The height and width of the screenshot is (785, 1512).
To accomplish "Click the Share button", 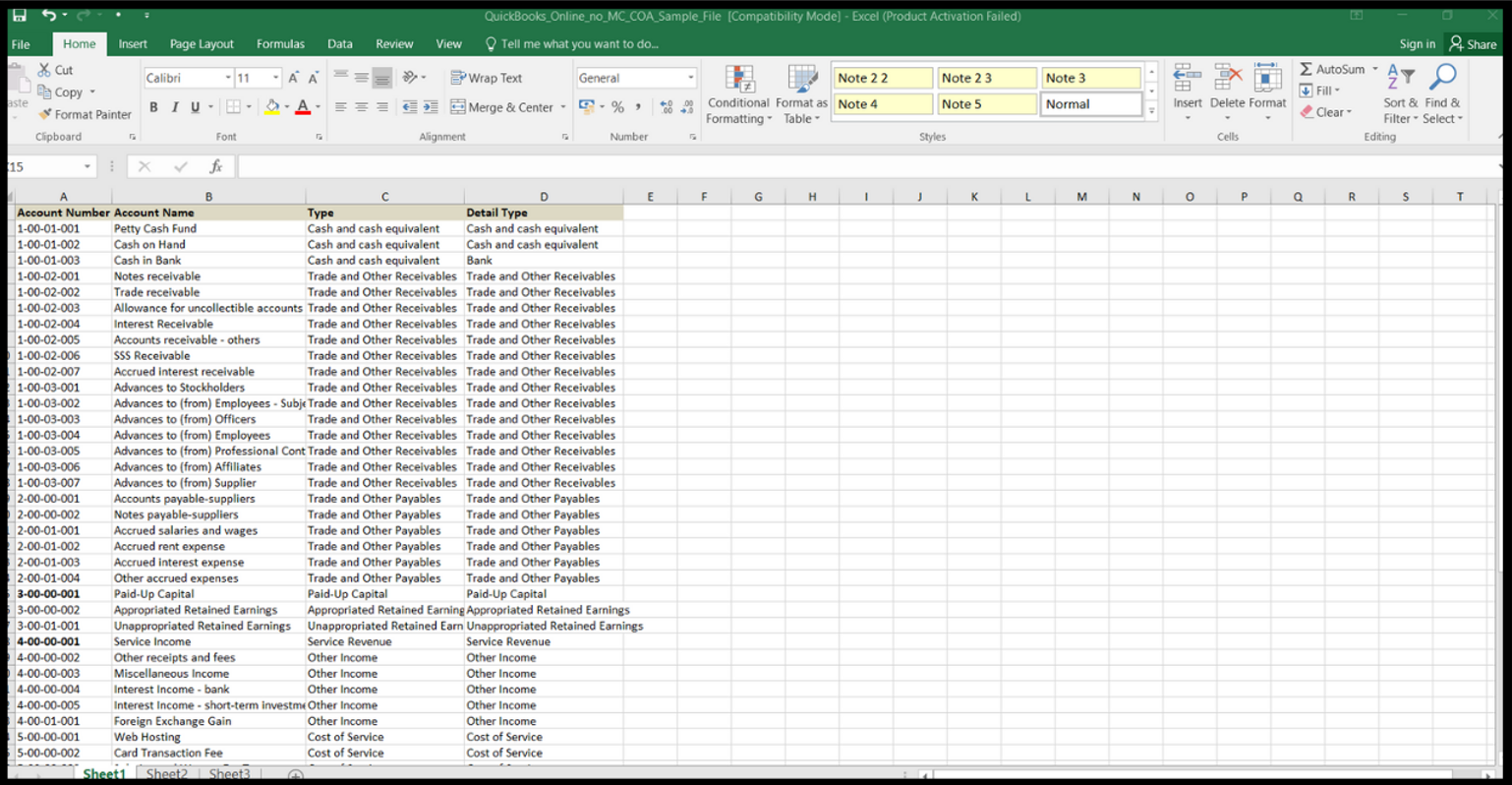I will tap(1473, 44).
